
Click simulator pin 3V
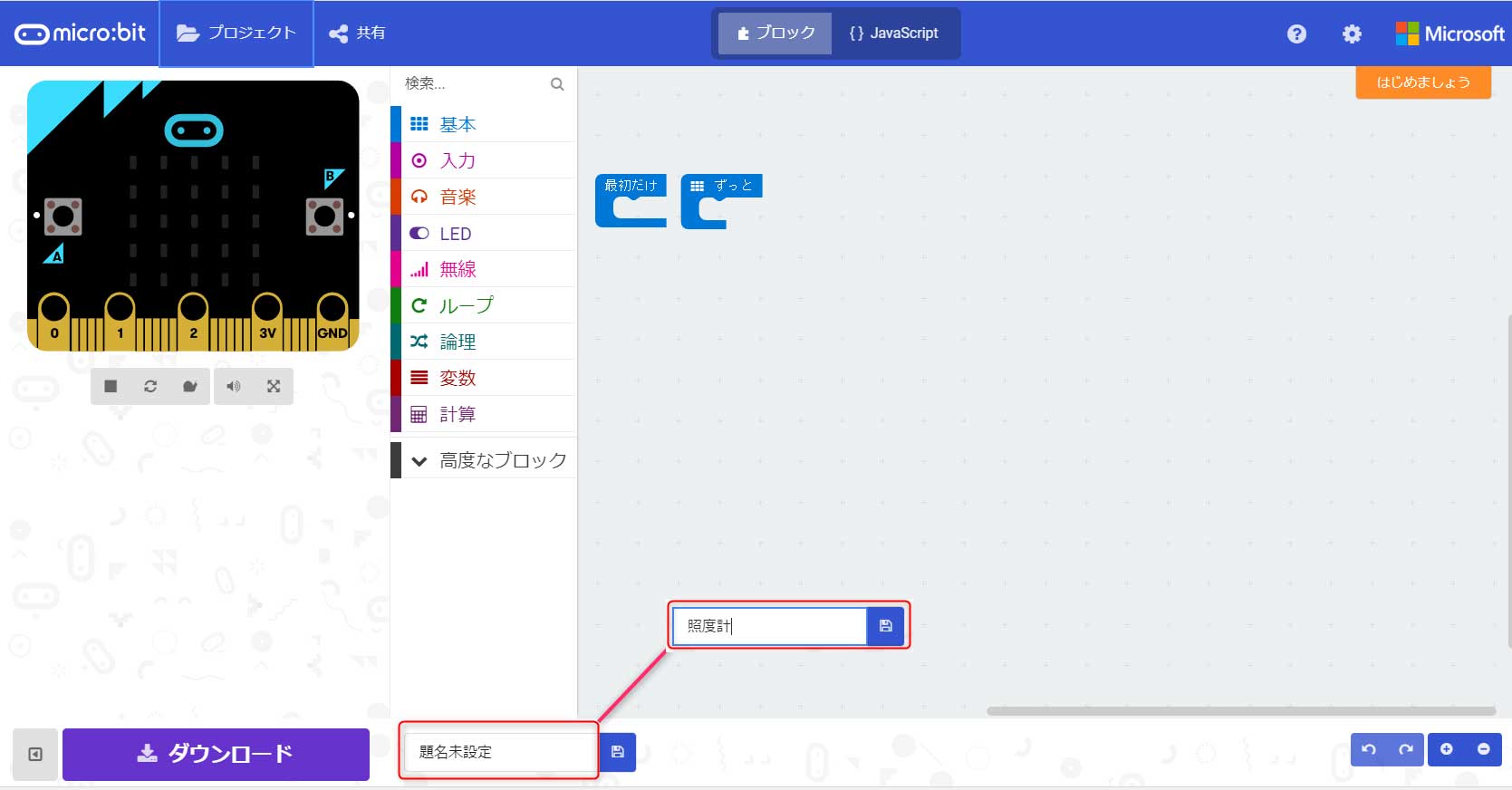tap(266, 320)
